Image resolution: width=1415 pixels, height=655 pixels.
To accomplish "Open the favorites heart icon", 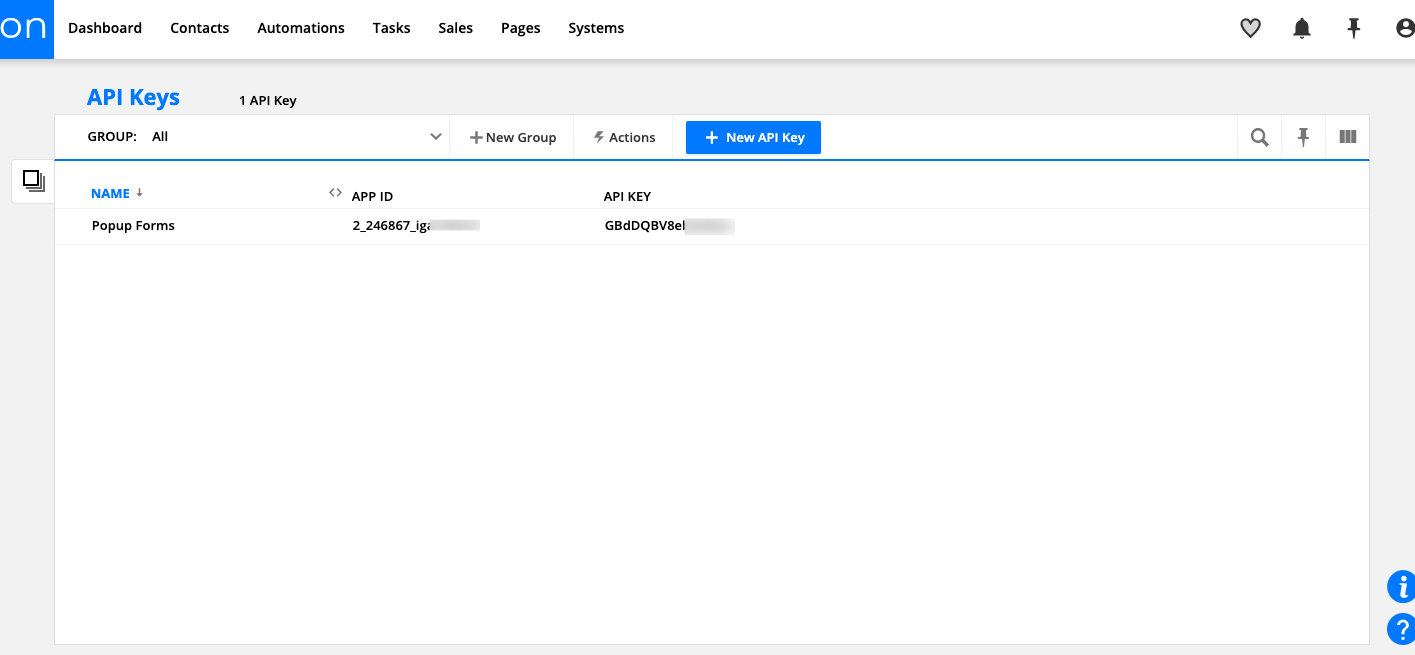I will pos(1250,28).
